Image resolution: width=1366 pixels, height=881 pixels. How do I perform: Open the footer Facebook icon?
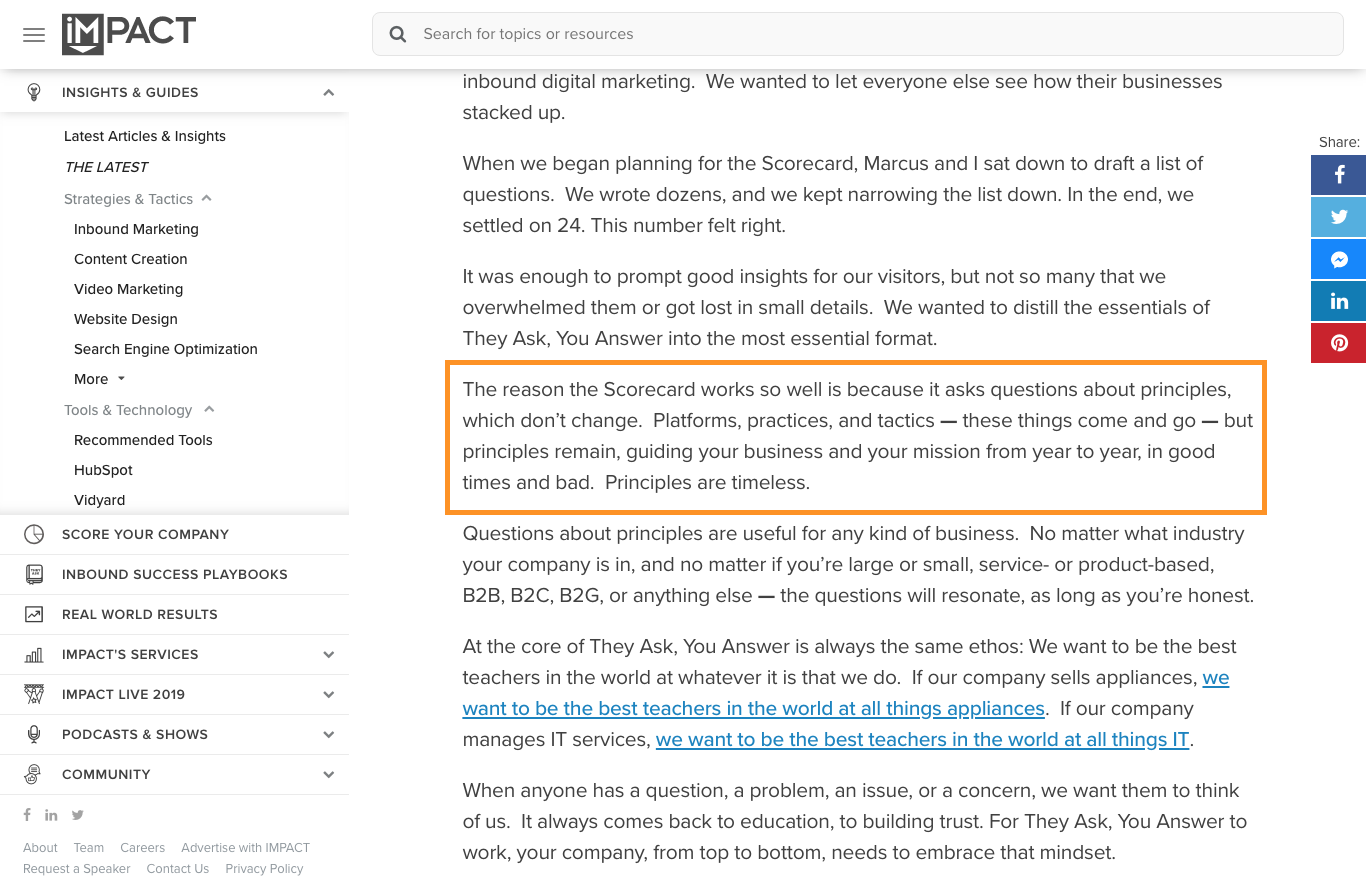[27, 815]
